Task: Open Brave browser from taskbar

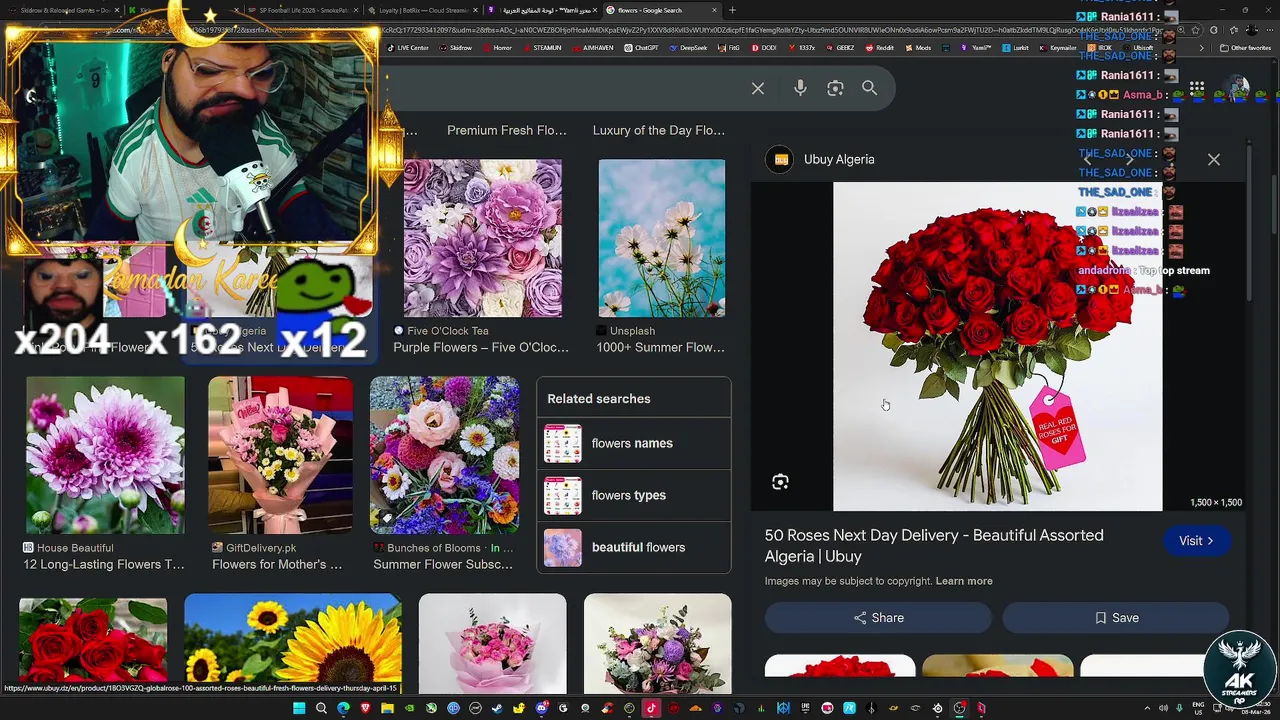Action: tap(365, 708)
